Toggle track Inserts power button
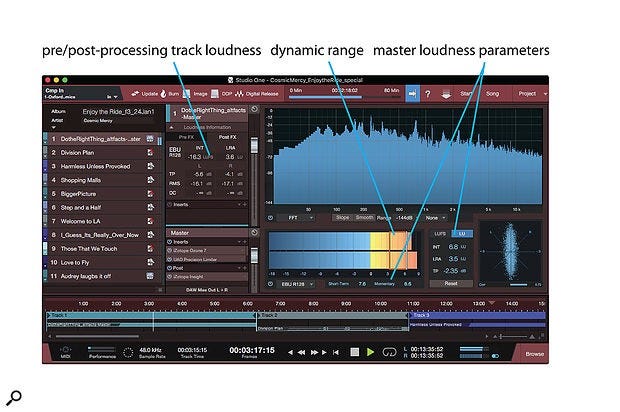Image resolution: width=620 pixels, height=412 pixels. 170,204
